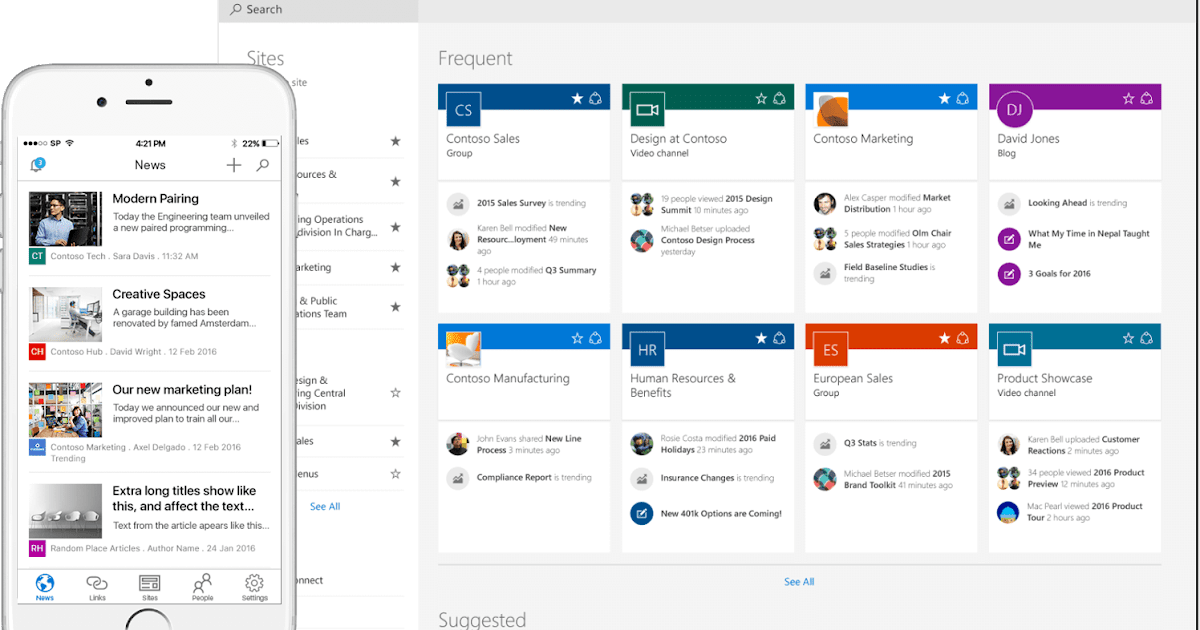Follow Design at Contoso via its star
Image resolution: width=1200 pixels, height=630 pixels.
click(x=760, y=97)
